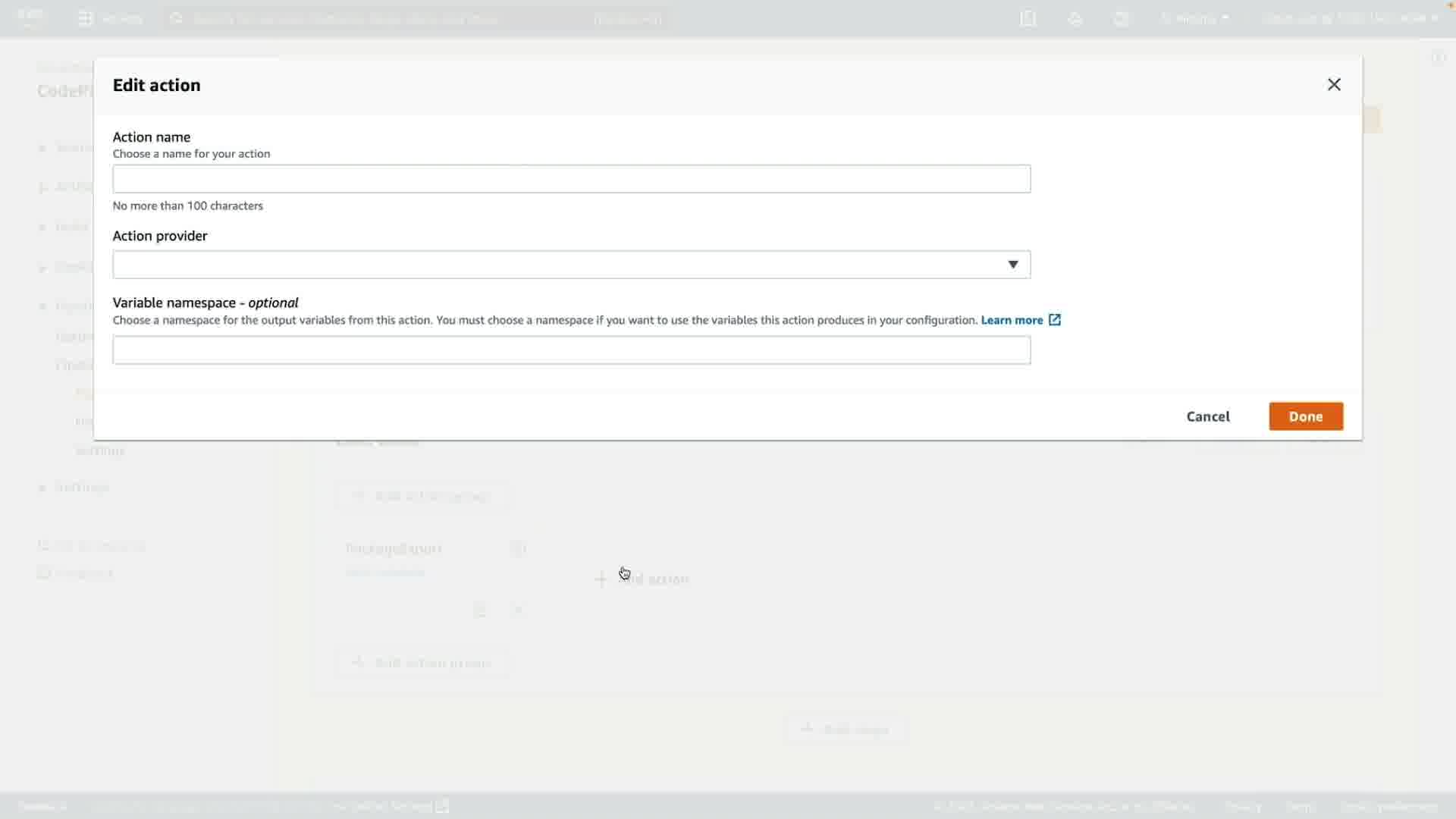The height and width of the screenshot is (819, 1456).
Task: Open the Services grid menu icon
Action: 86,19
